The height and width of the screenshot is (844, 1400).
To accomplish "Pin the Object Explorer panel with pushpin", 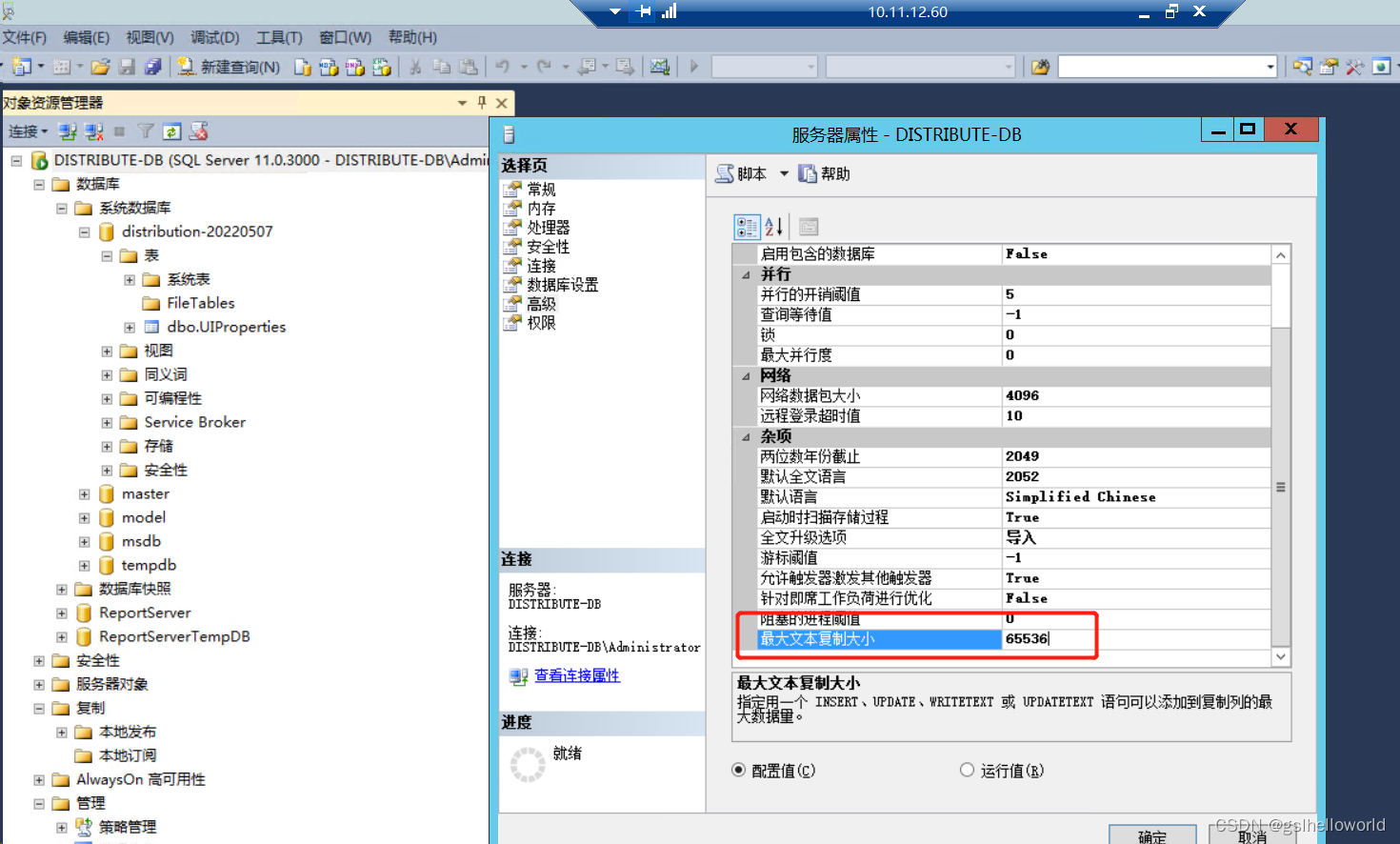I will (482, 102).
